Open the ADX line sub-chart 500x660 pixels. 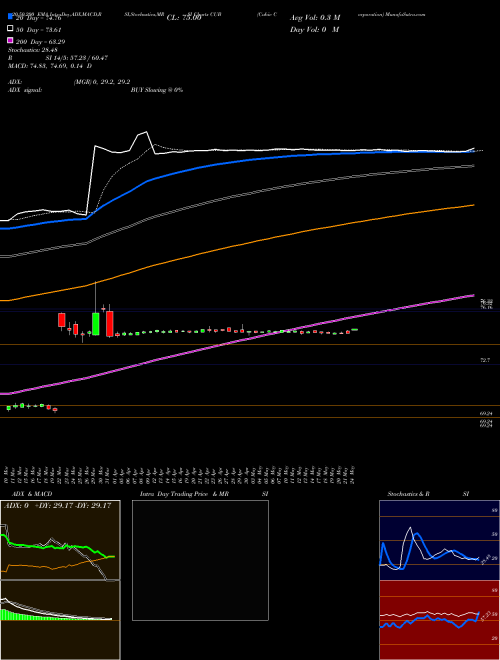pos(60,540)
